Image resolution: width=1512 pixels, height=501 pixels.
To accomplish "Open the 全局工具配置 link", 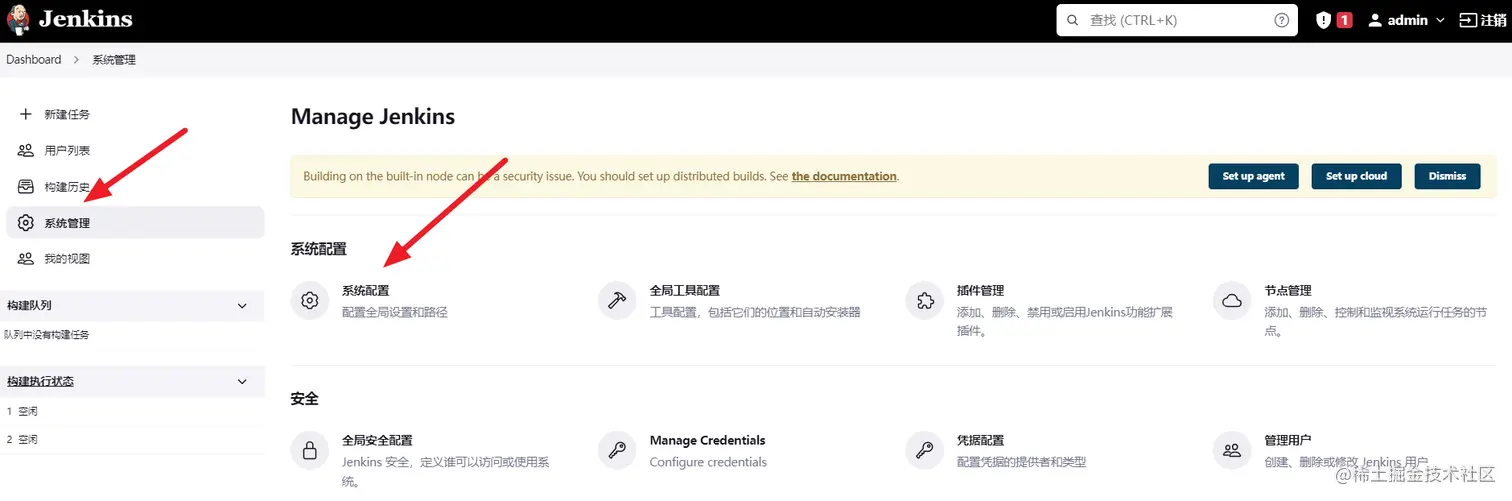I will pos(685,291).
